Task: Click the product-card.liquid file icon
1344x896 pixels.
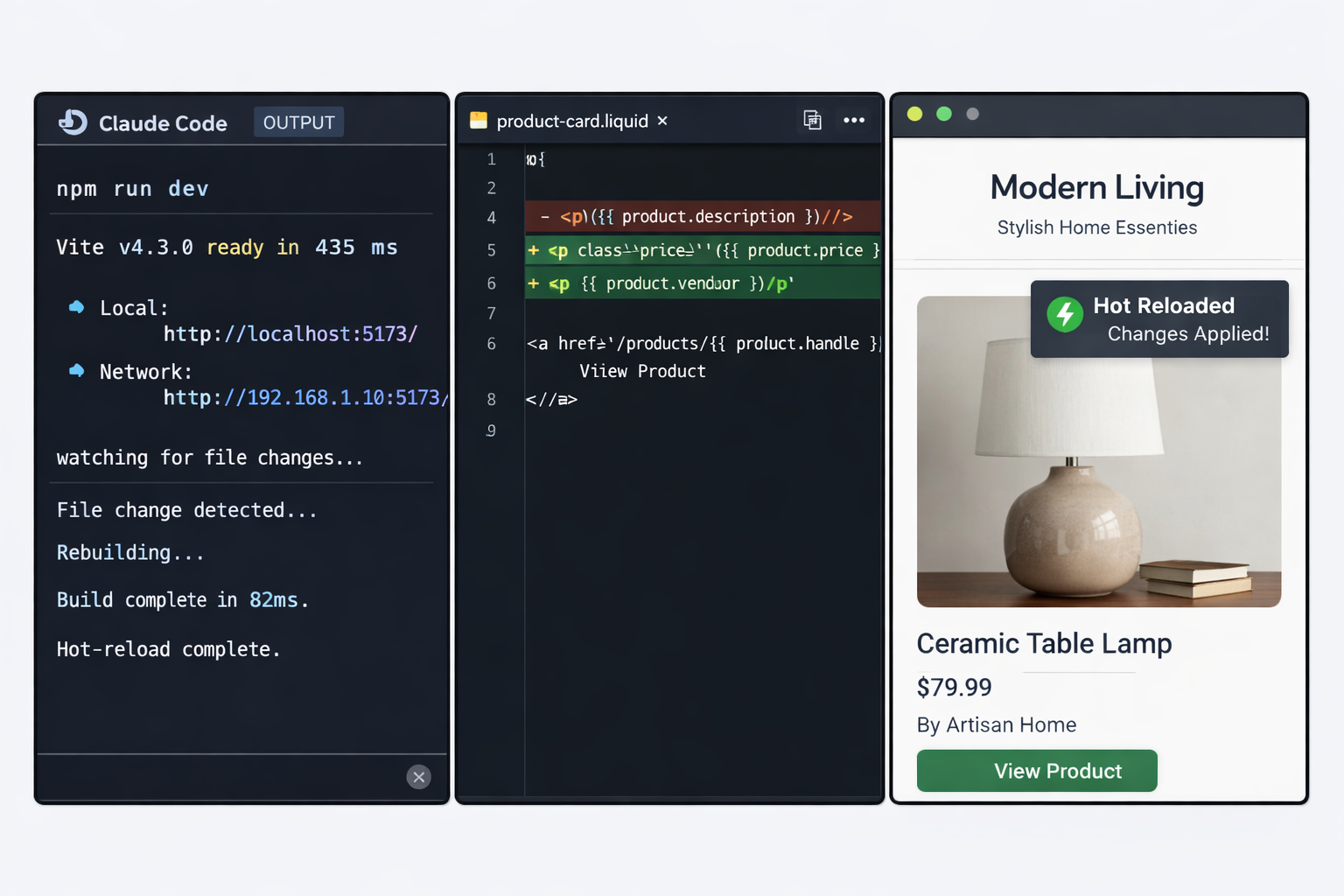Action: (479, 121)
